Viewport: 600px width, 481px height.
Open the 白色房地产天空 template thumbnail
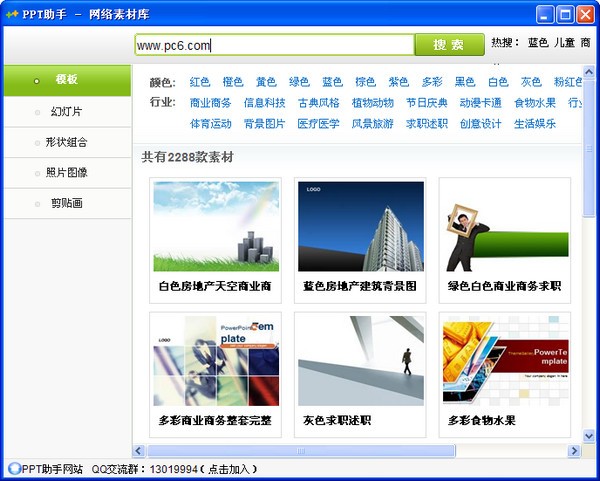pos(215,226)
